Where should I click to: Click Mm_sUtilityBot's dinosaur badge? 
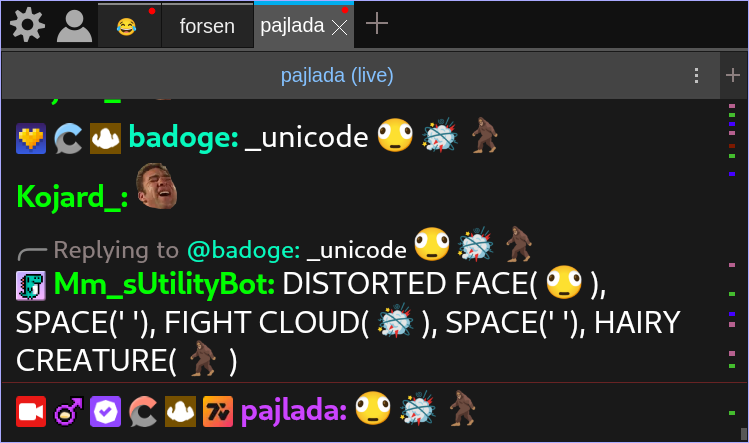pyautogui.click(x=31, y=285)
